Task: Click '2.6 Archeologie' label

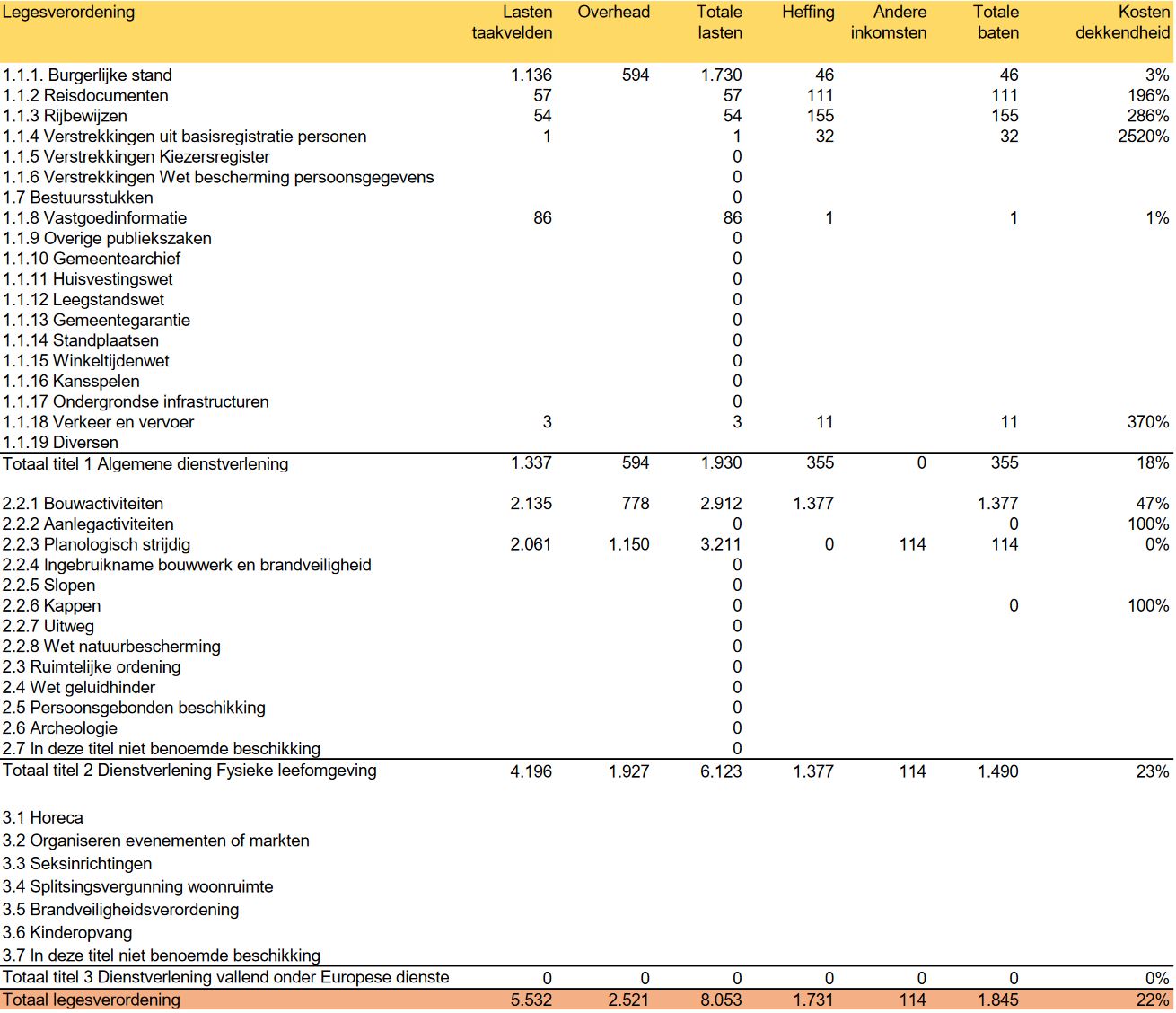Action: coord(59,728)
